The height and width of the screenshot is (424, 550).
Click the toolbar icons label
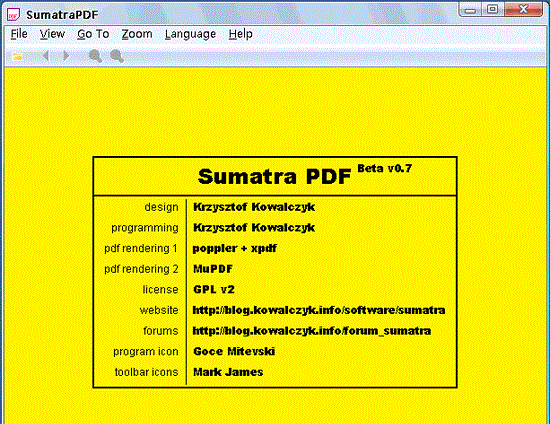point(146,372)
